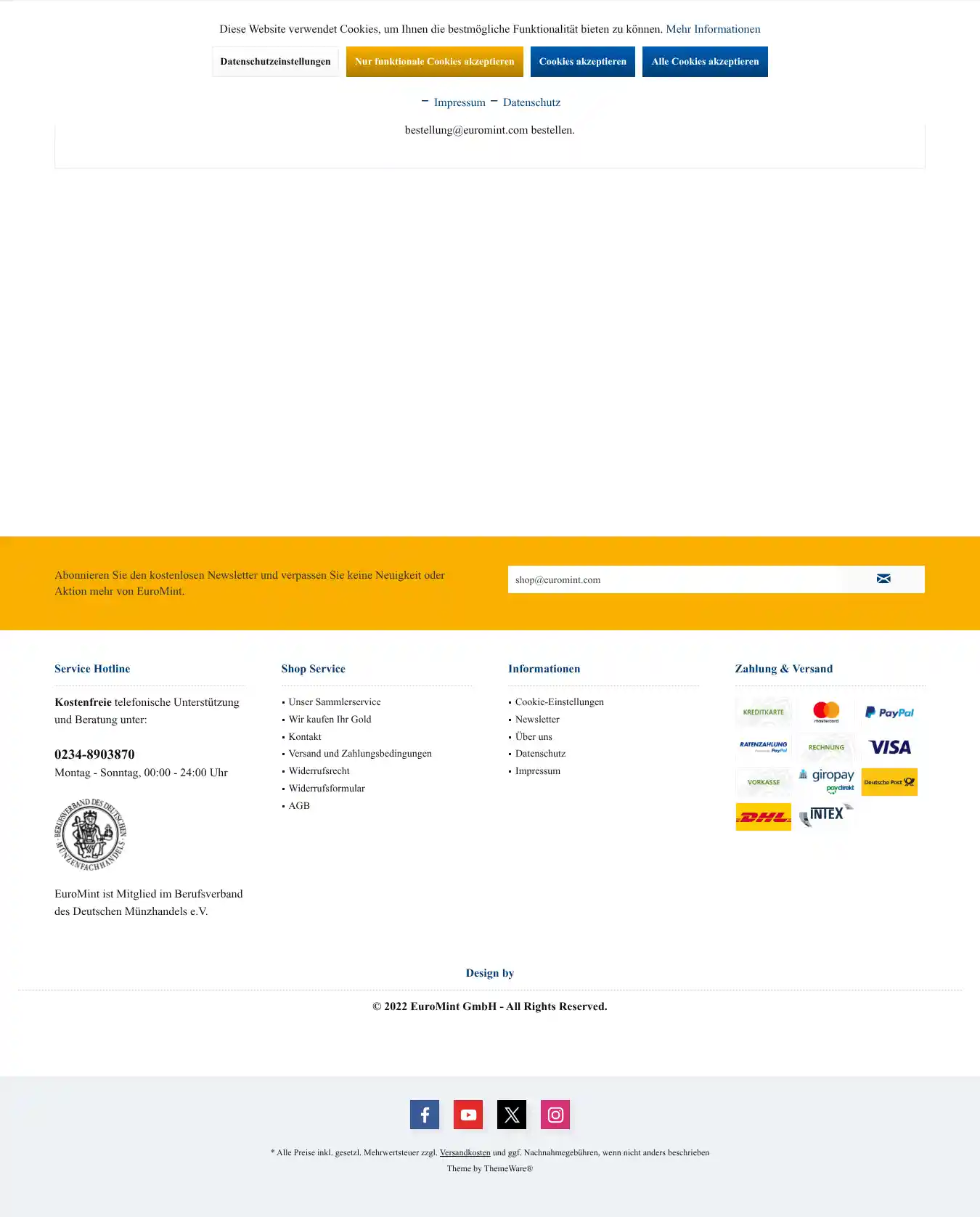Viewport: 980px width, 1217px height.
Task: Accept only functional cookies
Action: coord(434,62)
